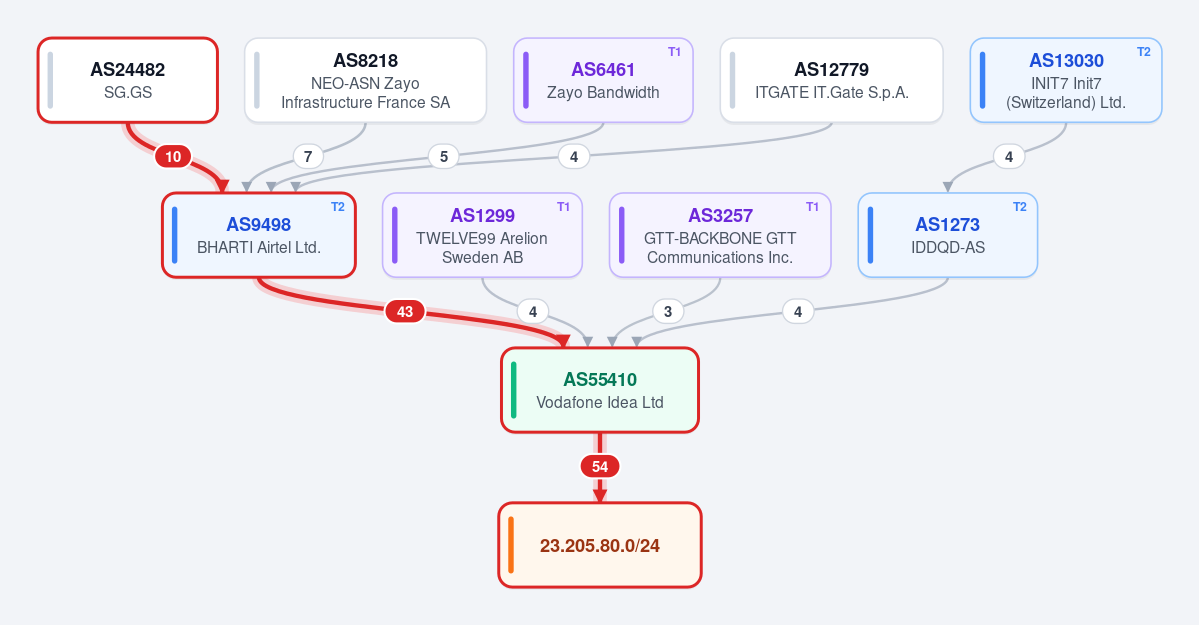Select the AS1273 IDDQD-AS node
This screenshot has height=625, width=1199.
[947, 235]
